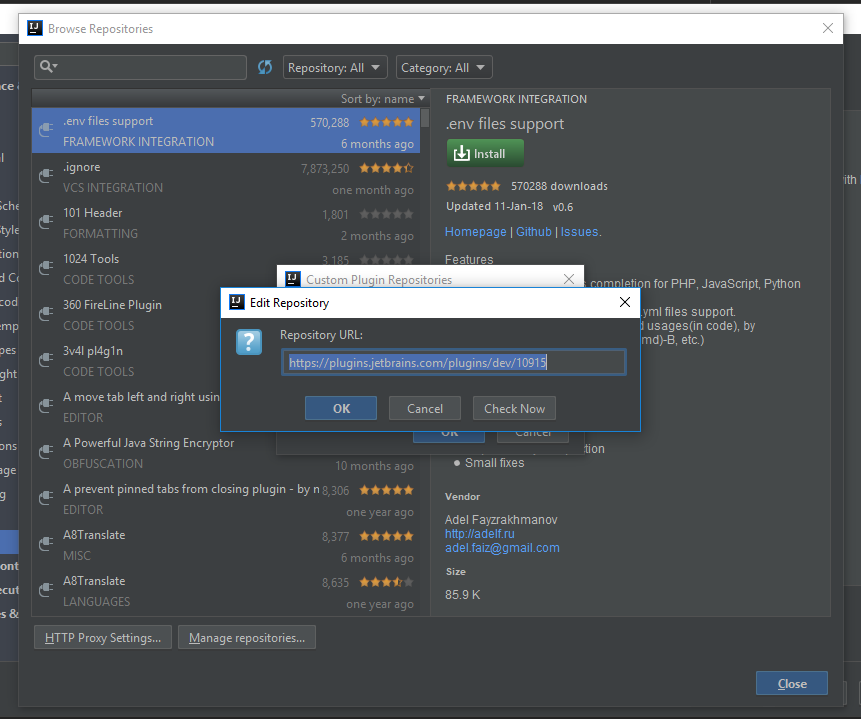The width and height of the screenshot is (861, 719).
Task: Click FRAMEWORK INTEGRATION heading in details pane
Action: pos(516,99)
